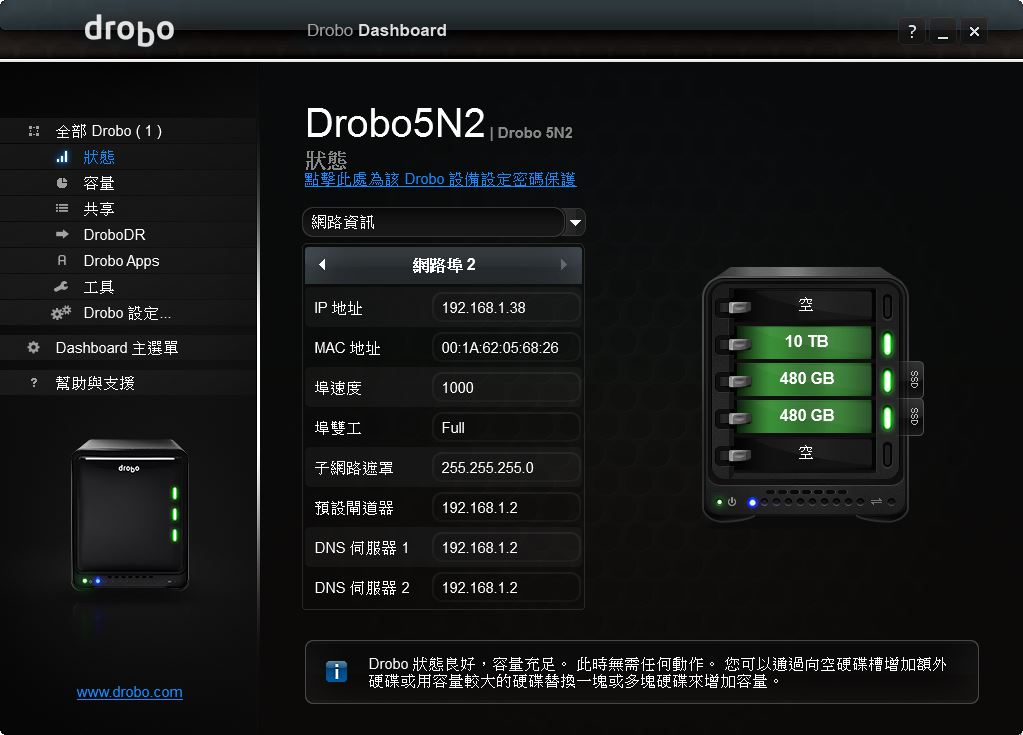Click the Drobo Apps icon
This screenshot has height=735, width=1023.
pos(62,261)
